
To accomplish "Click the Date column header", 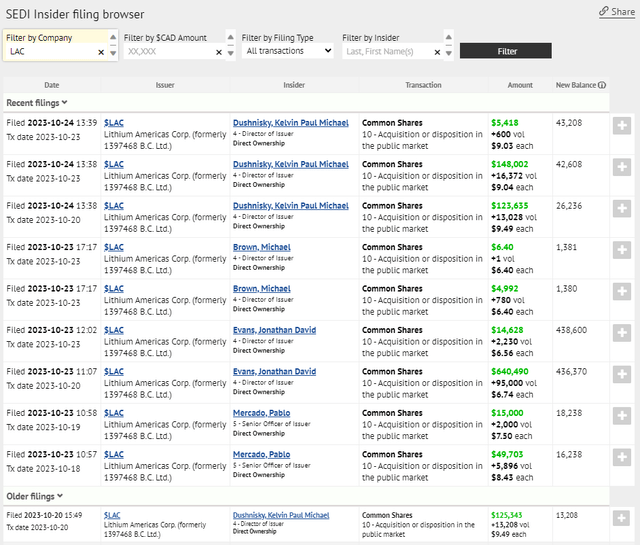I will pyautogui.click(x=51, y=85).
